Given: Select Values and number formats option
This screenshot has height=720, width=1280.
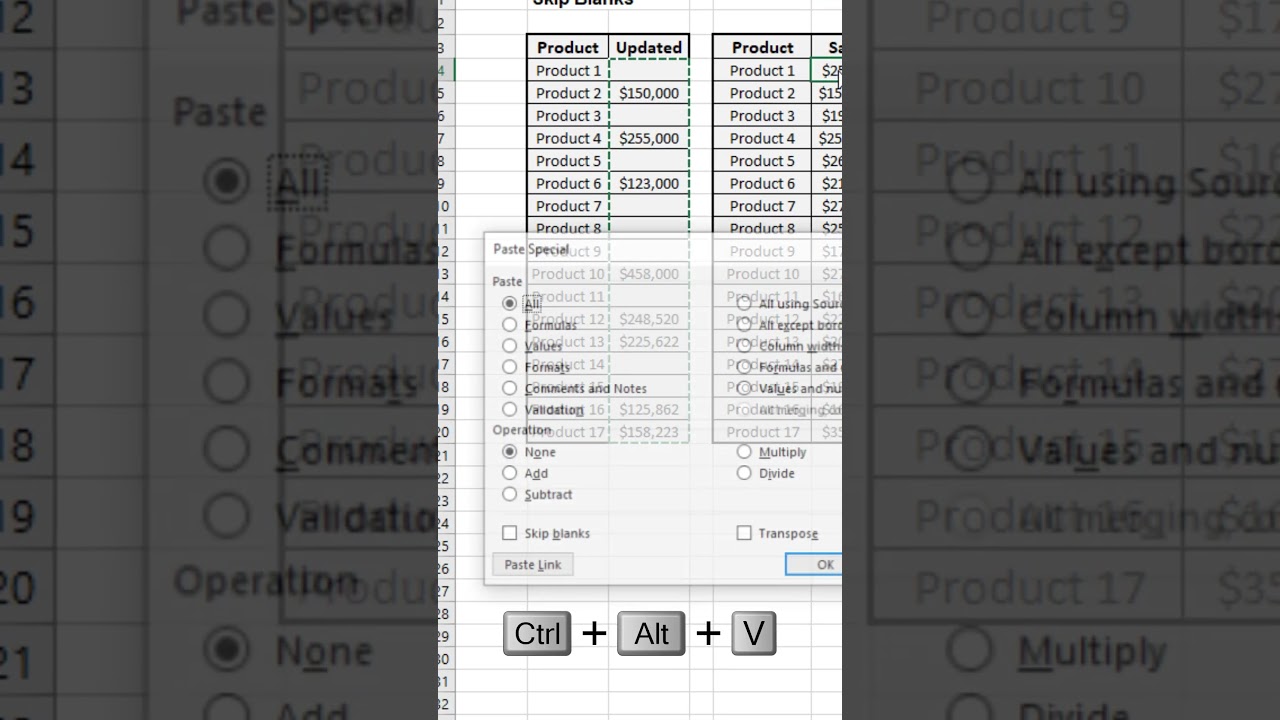Looking at the screenshot, I should (x=744, y=388).
